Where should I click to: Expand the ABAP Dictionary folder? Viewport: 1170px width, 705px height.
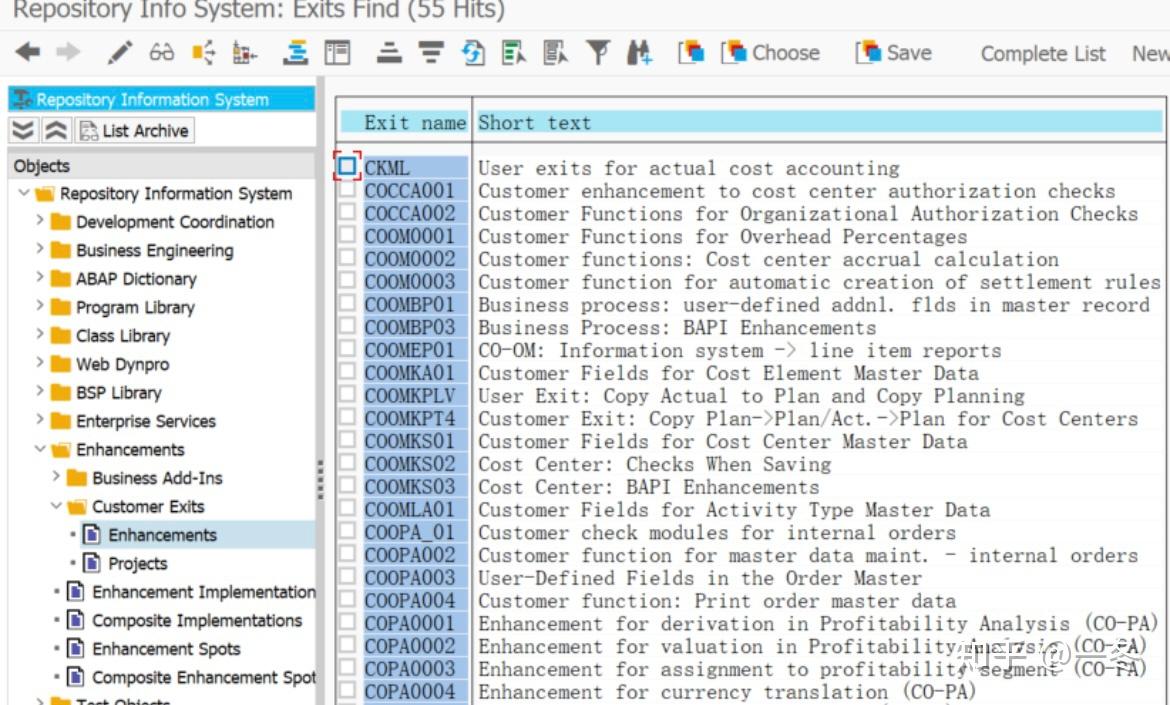coord(40,278)
